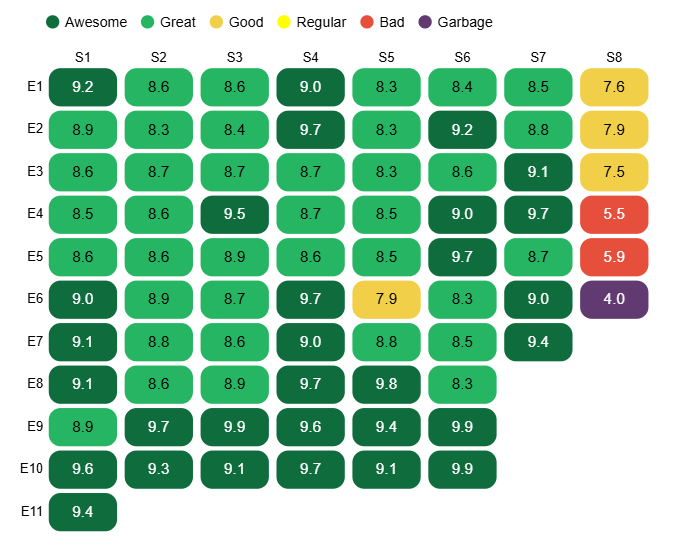The width and height of the screenshot is (673, 551).
Task: Click the 9.2 cell at E1 S1
Action: point(83,87)
